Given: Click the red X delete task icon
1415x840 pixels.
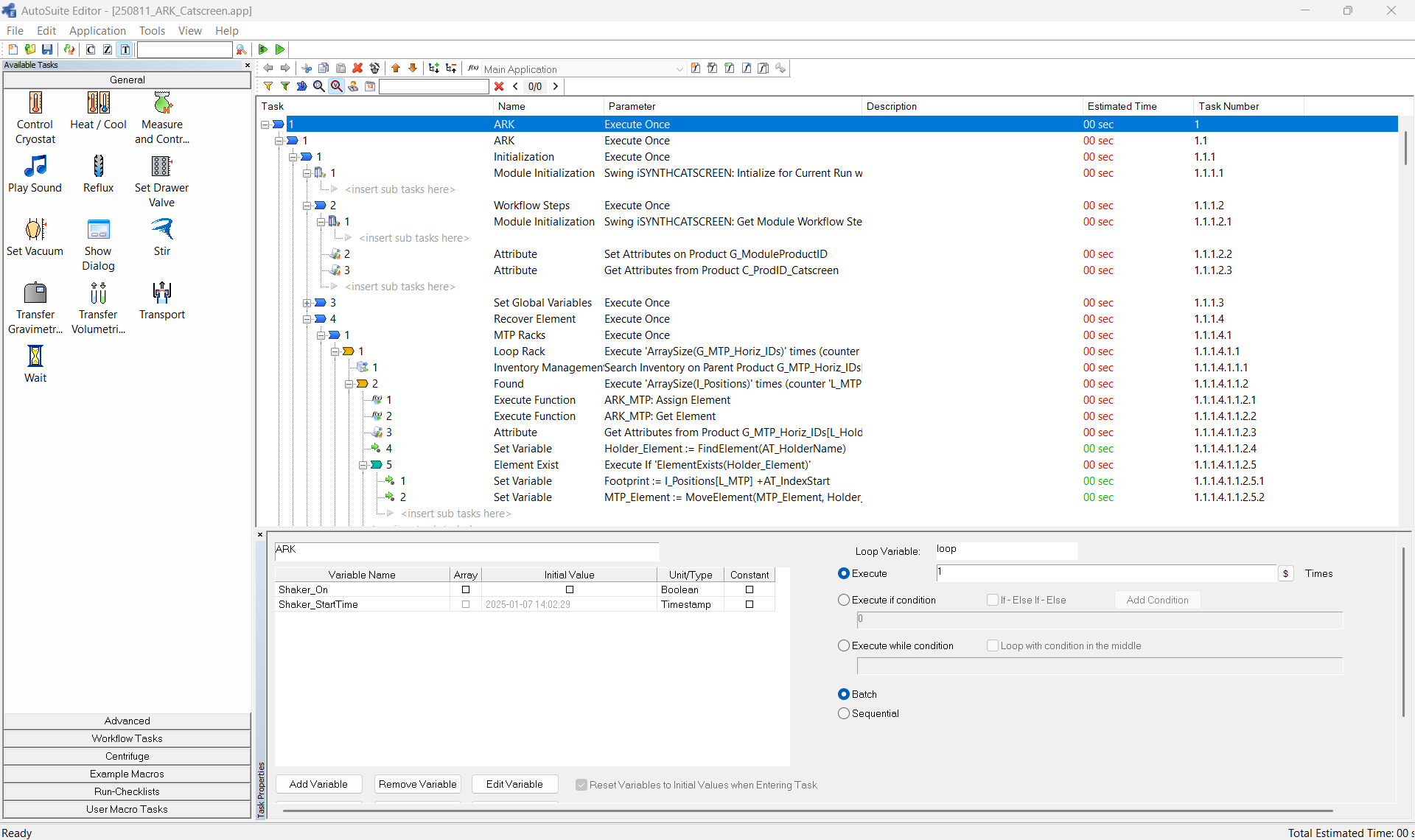Looking at the screenshot, I should tap(357, 69).
